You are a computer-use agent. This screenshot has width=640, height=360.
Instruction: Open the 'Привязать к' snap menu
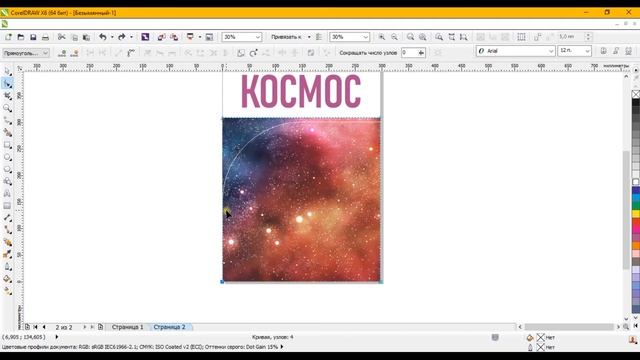coord(290,37)
